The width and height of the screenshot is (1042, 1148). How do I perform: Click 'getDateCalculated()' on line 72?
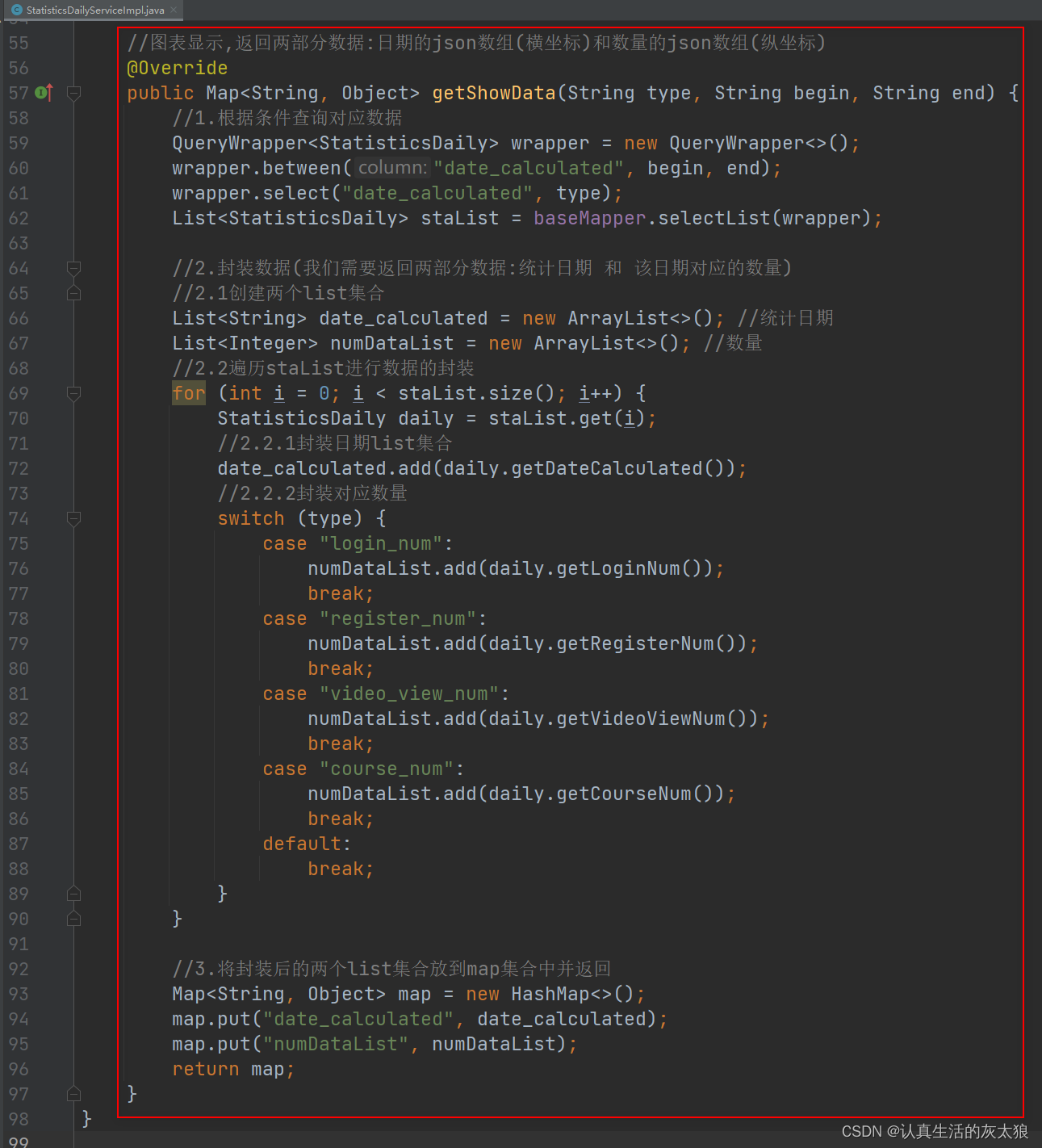tap(619, 468)
